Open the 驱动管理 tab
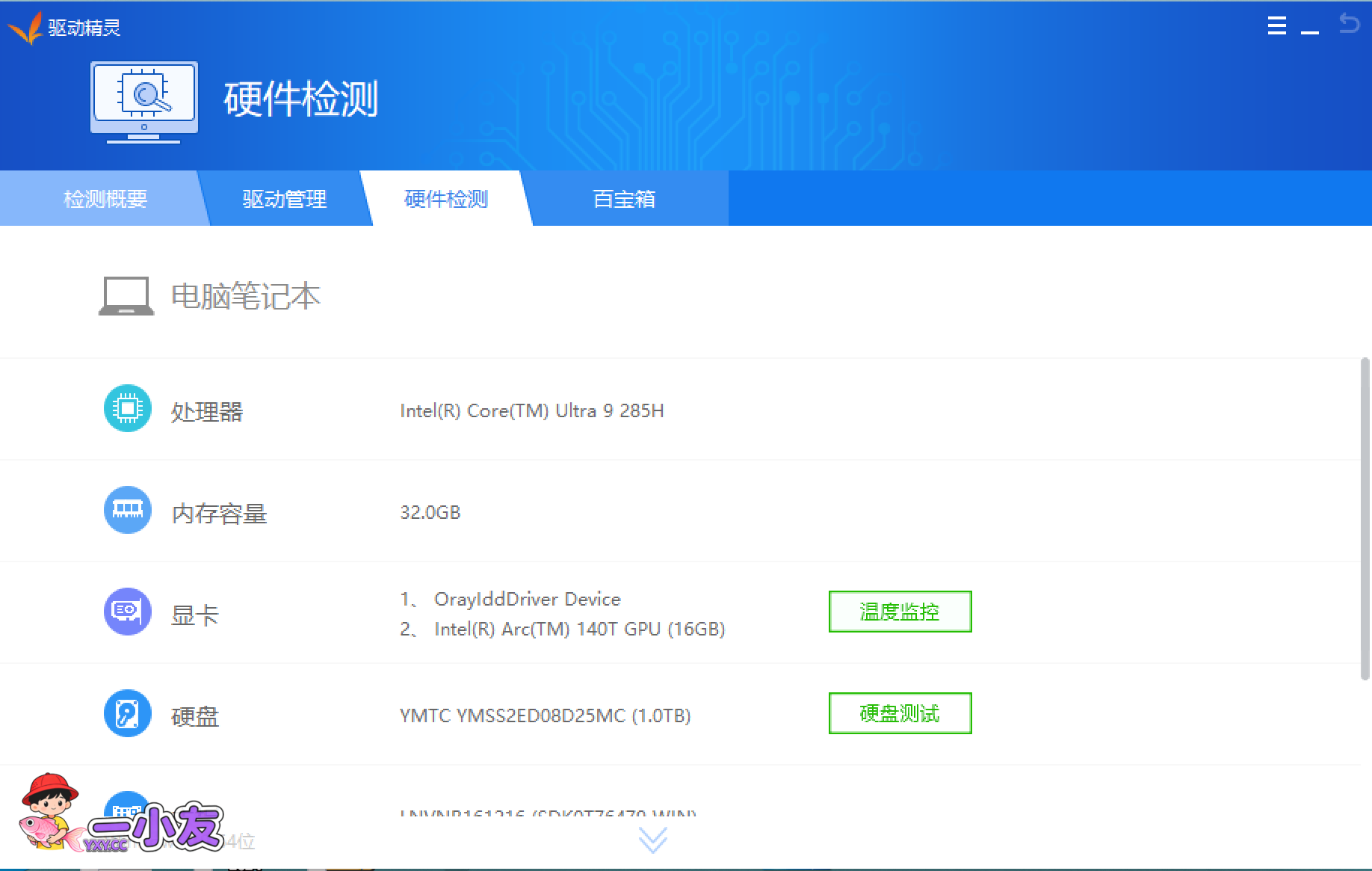Screen dimensions: 1372x871 point(285,199)
